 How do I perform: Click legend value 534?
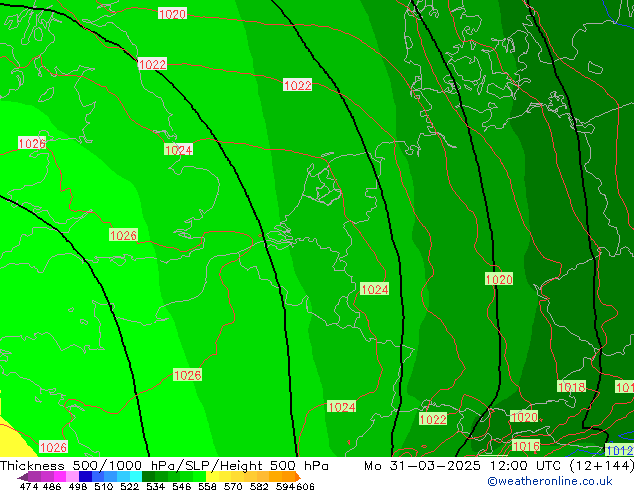[x=155, y=486]
